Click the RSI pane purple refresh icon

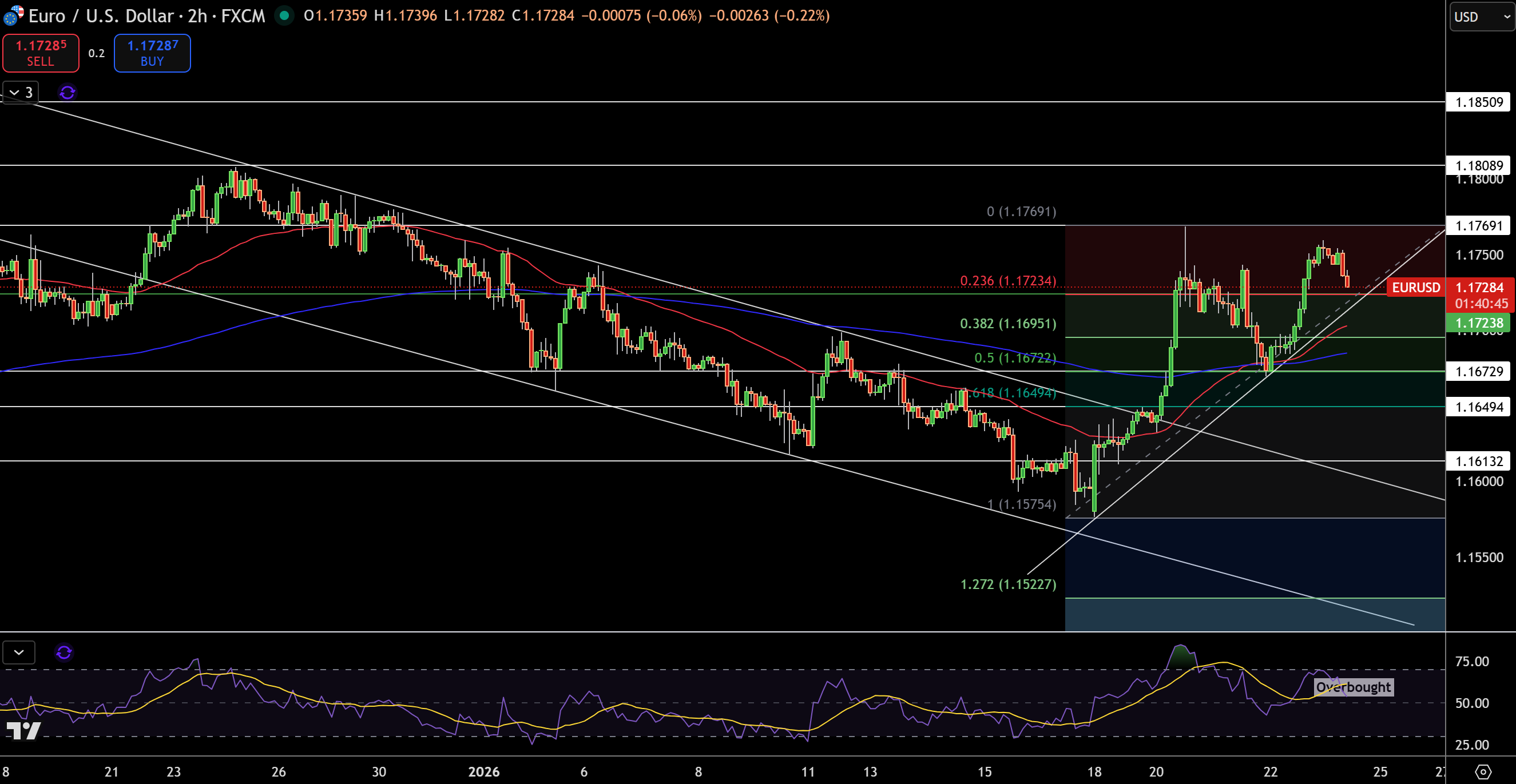click(x=64, y=652)
